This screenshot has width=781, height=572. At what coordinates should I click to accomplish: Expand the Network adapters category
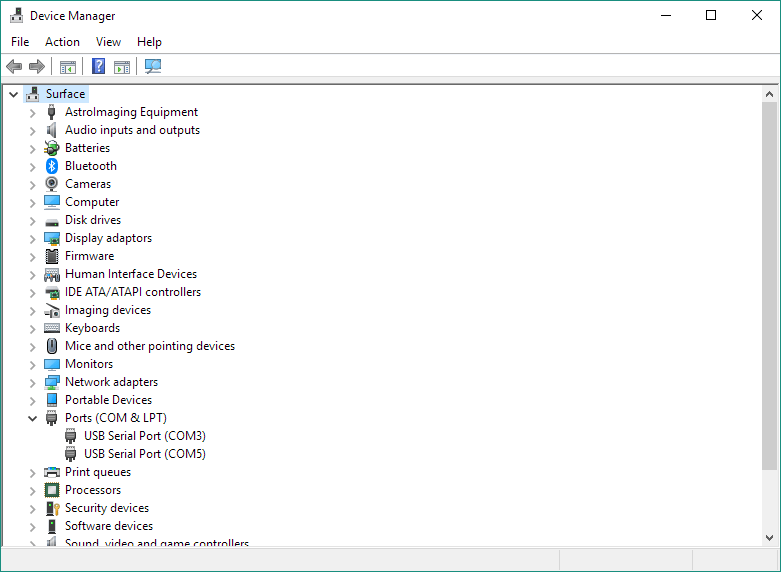click(x=32, y=382)
